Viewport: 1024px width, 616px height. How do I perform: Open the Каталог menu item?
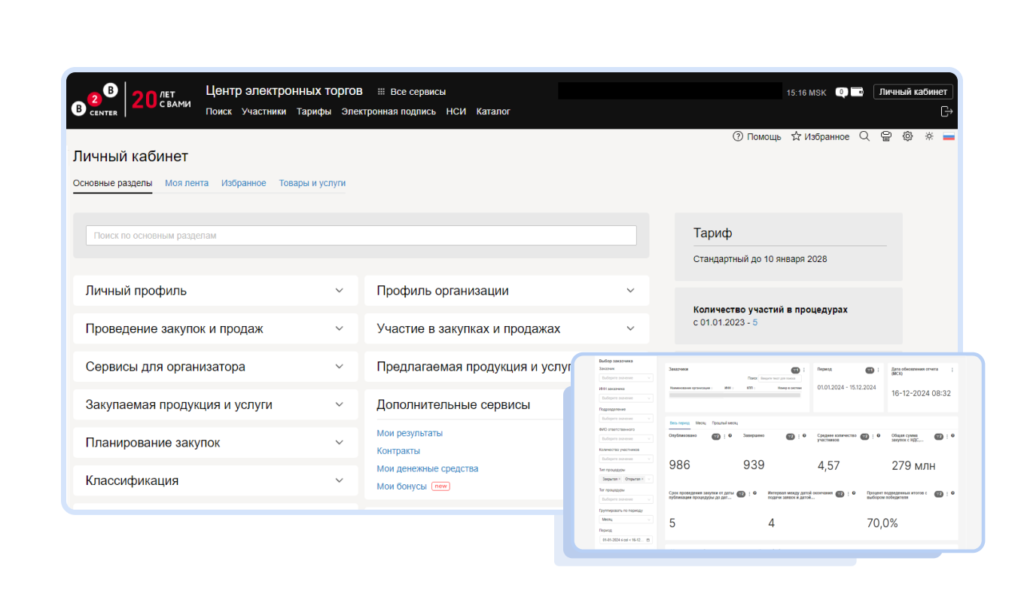pos(493,112)
